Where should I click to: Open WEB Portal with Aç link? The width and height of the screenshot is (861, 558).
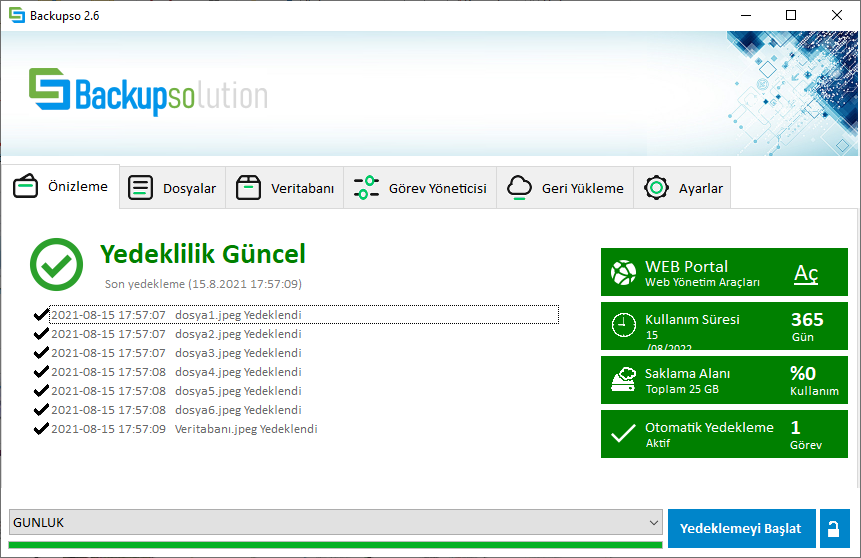point(805,273)
